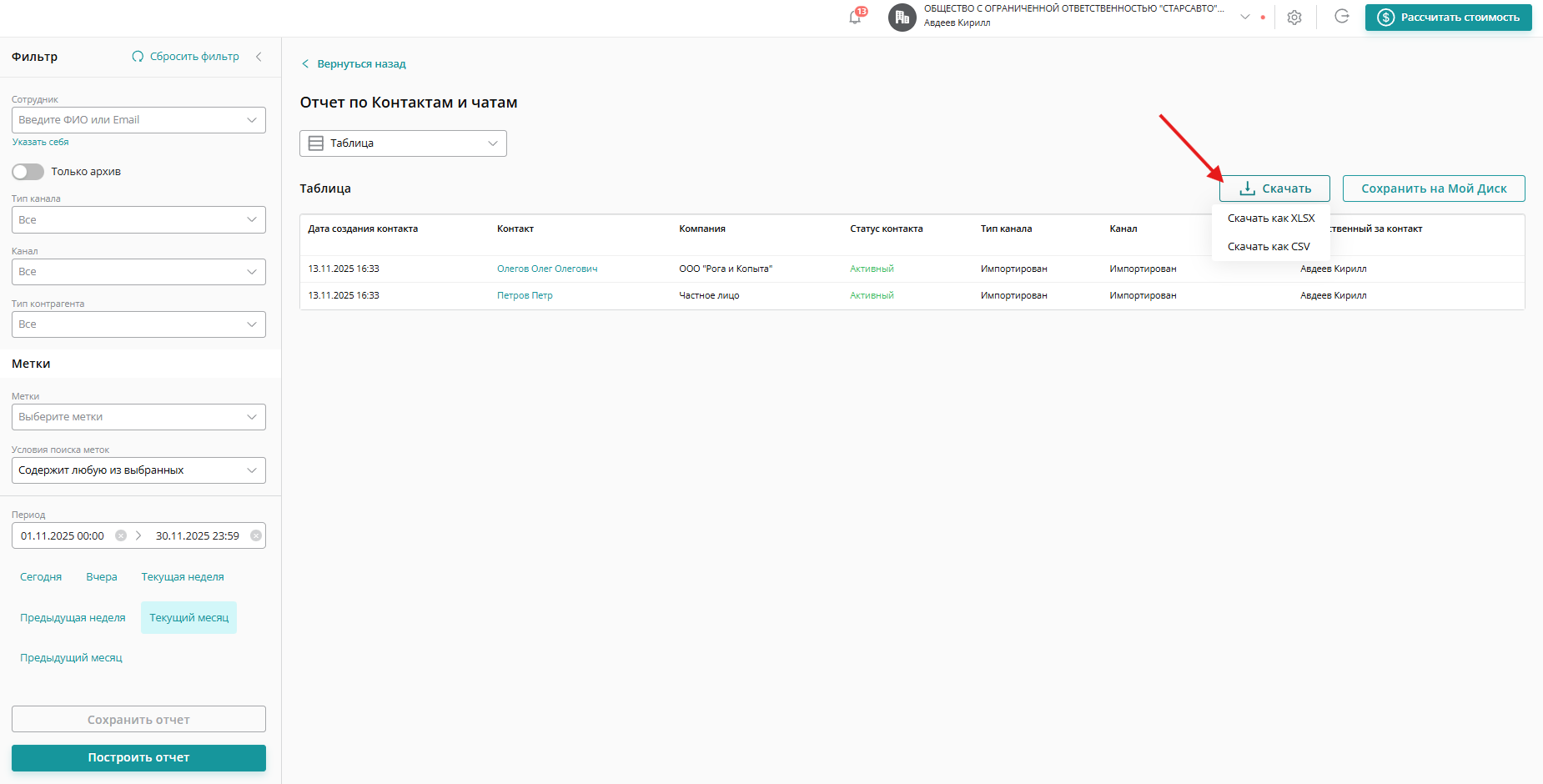
Task: Click the 'Указать себя' link
Action: pos(40,143)
